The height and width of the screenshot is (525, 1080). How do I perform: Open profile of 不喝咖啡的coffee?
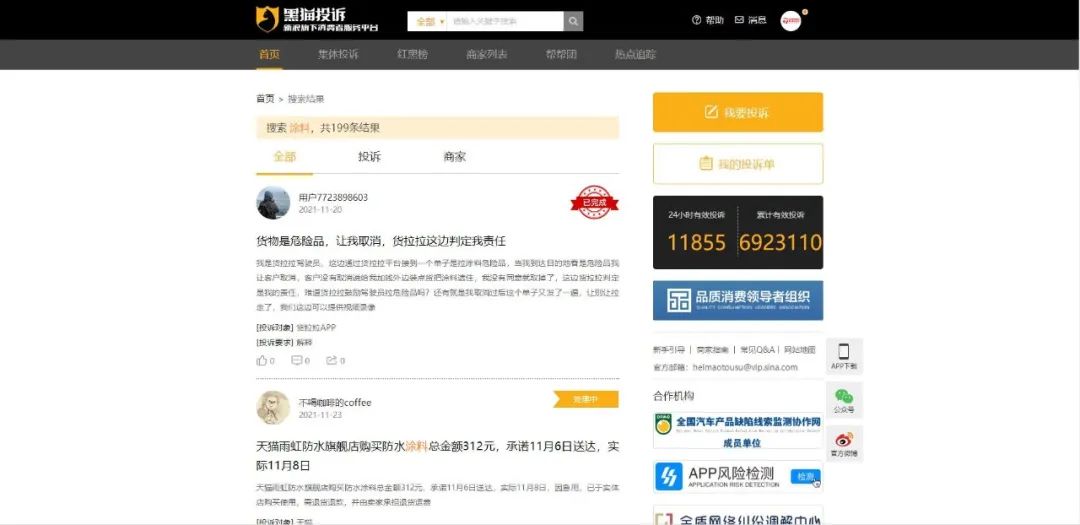click(335, 402)
